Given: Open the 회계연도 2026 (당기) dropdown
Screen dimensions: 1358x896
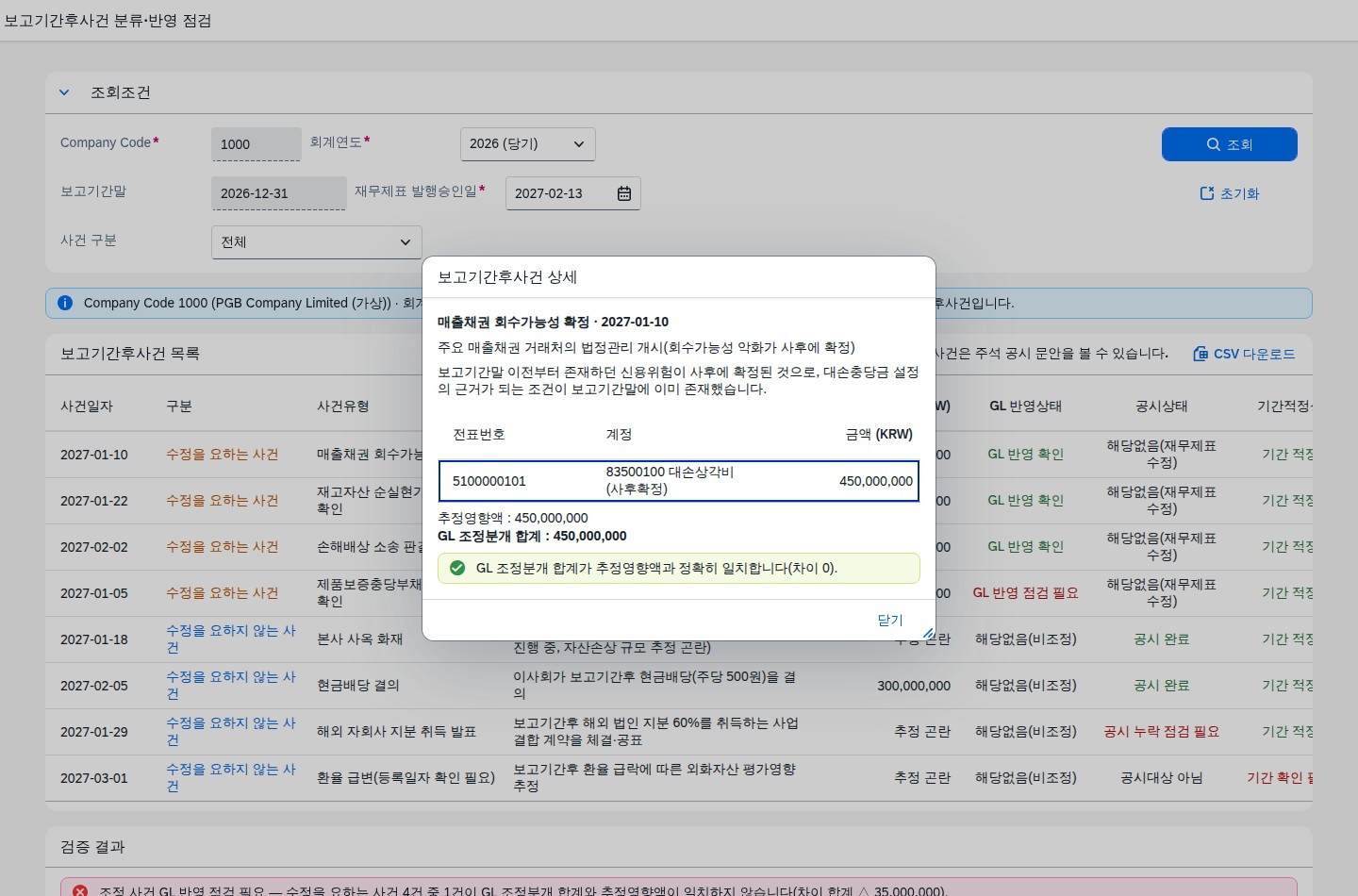Looking at the screenshot, I should pos(527,144).
